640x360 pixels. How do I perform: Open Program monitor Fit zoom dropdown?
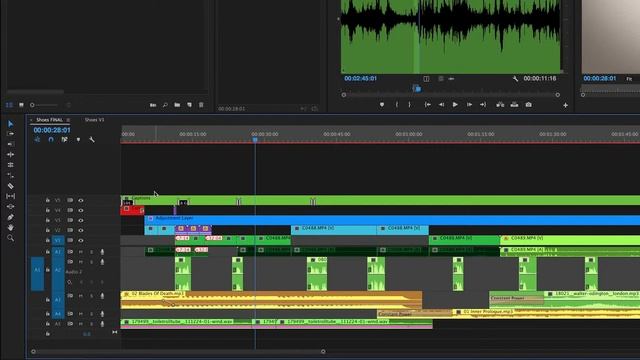point(629,79)
